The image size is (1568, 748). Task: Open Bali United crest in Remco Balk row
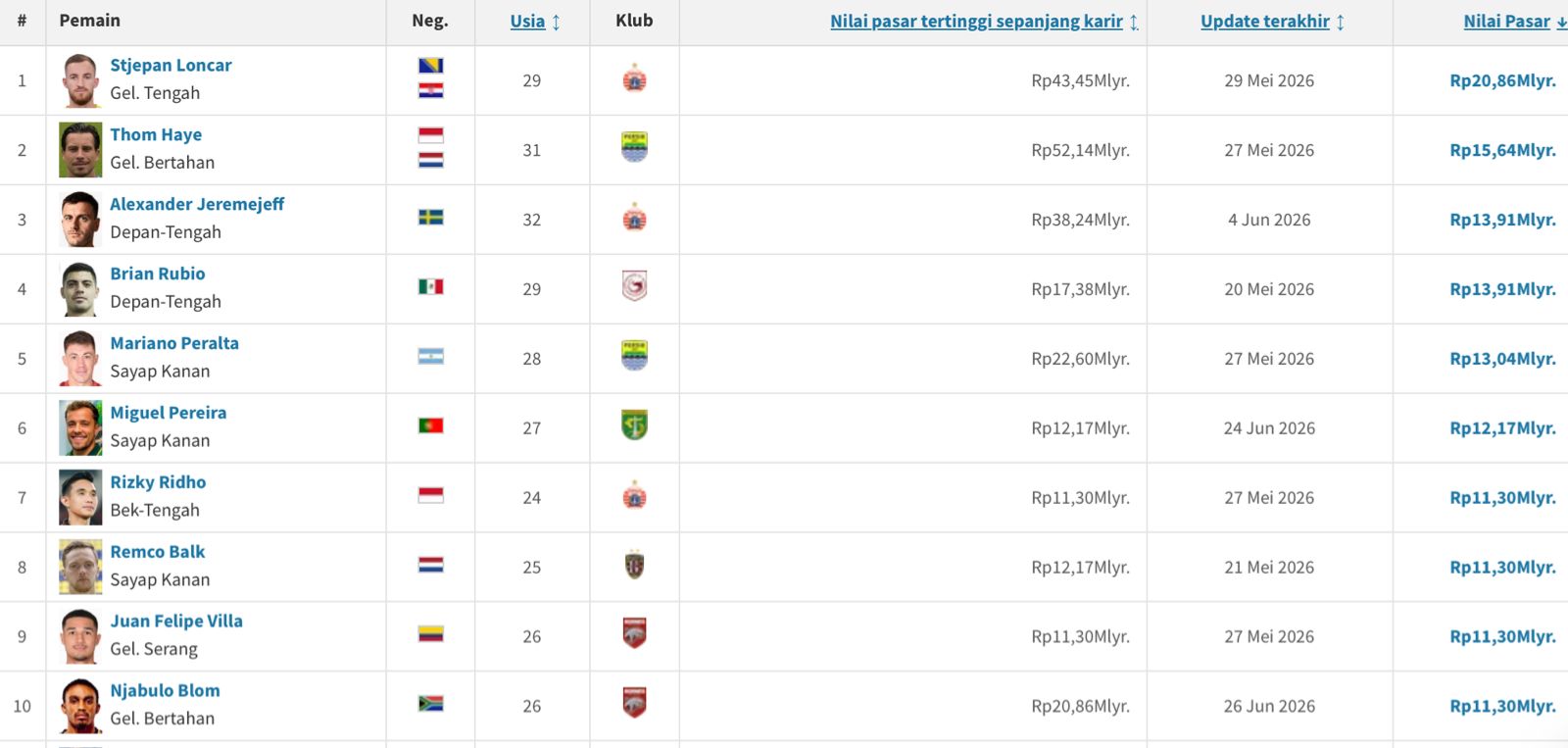[x=634, y=565]
